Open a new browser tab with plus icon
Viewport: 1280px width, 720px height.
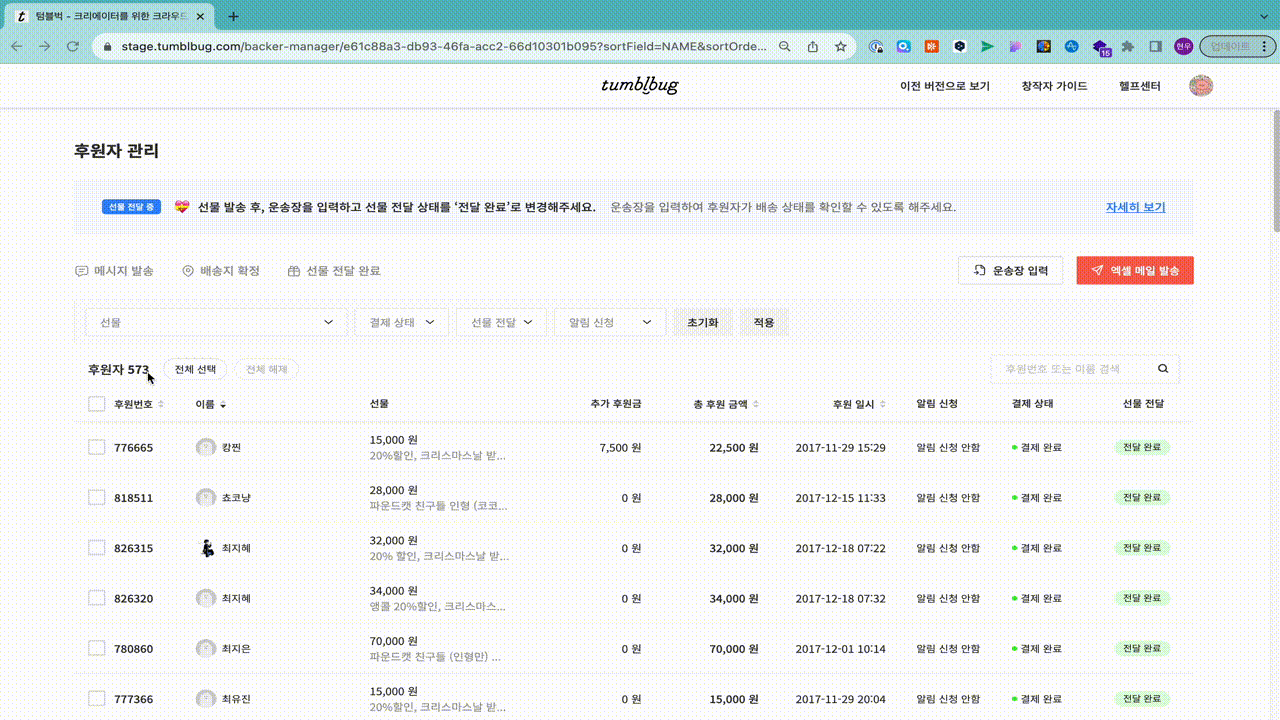tap(234, 16)
